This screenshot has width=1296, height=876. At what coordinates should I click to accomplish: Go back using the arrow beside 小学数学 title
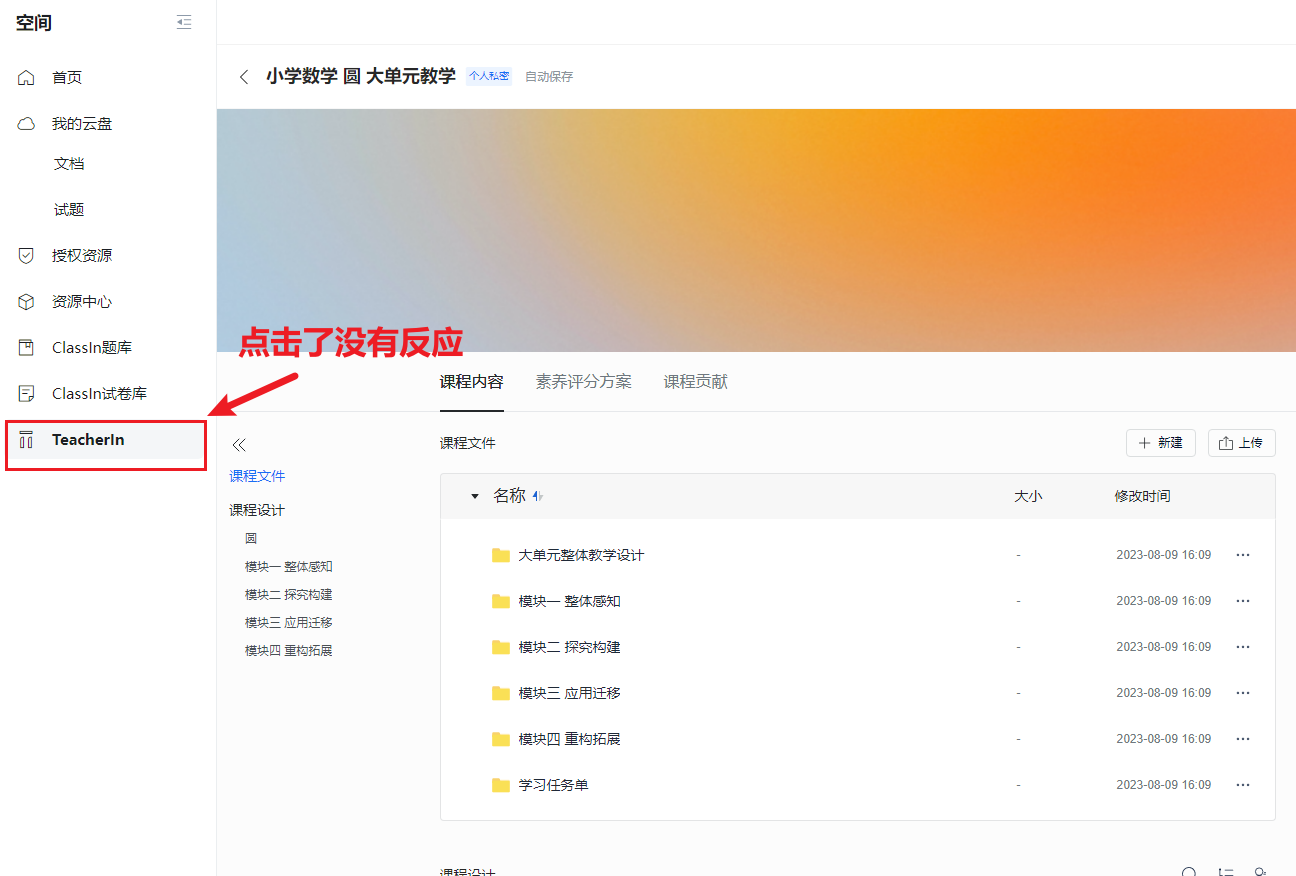click(x=244, y=77)
